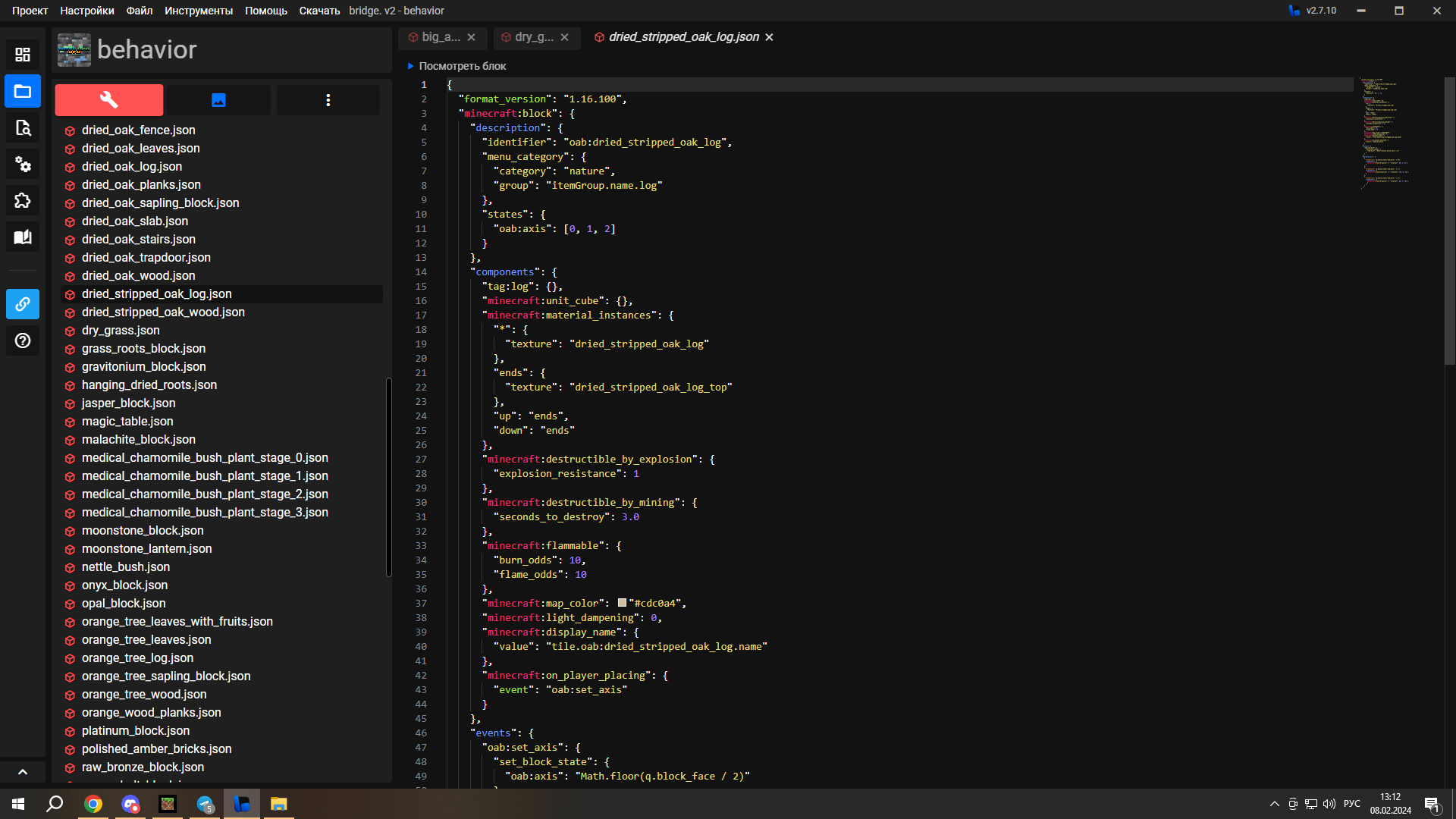Select the behavior pack wrench tab
Screen dimensions: 1456x819
[x=109, y=100]
